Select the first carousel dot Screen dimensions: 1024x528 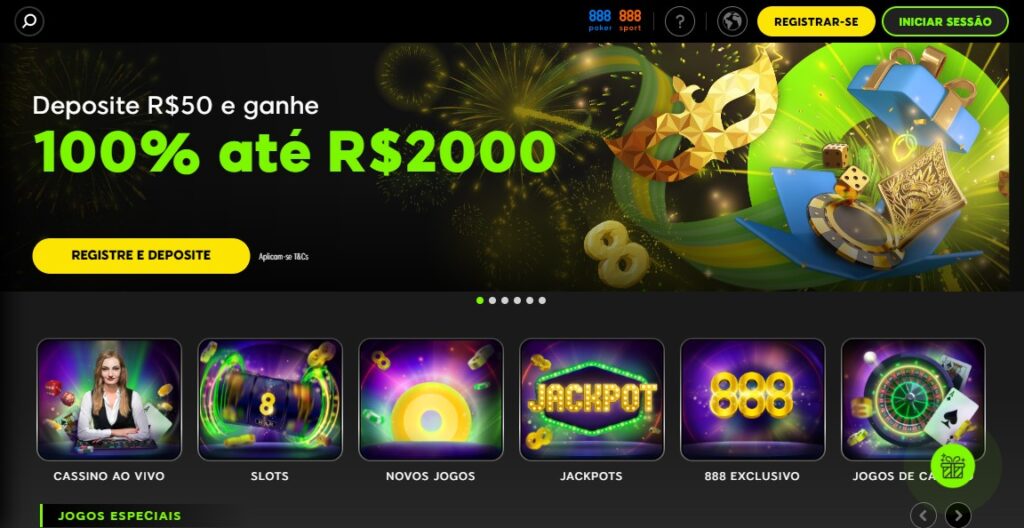point(480,301)
